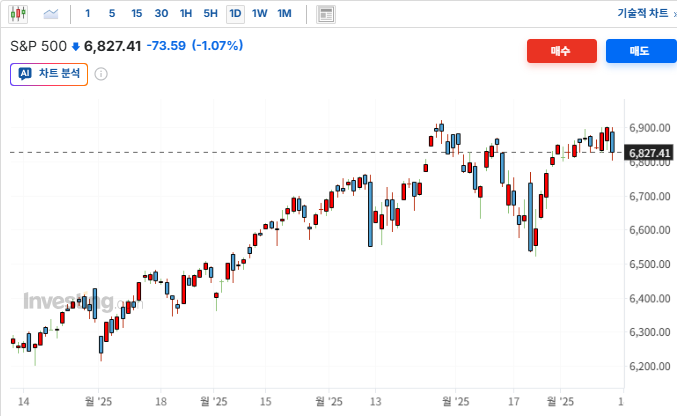The image size is (677, 416).
Task: Choose the 1D daily interval
Action: pos(235,14)
